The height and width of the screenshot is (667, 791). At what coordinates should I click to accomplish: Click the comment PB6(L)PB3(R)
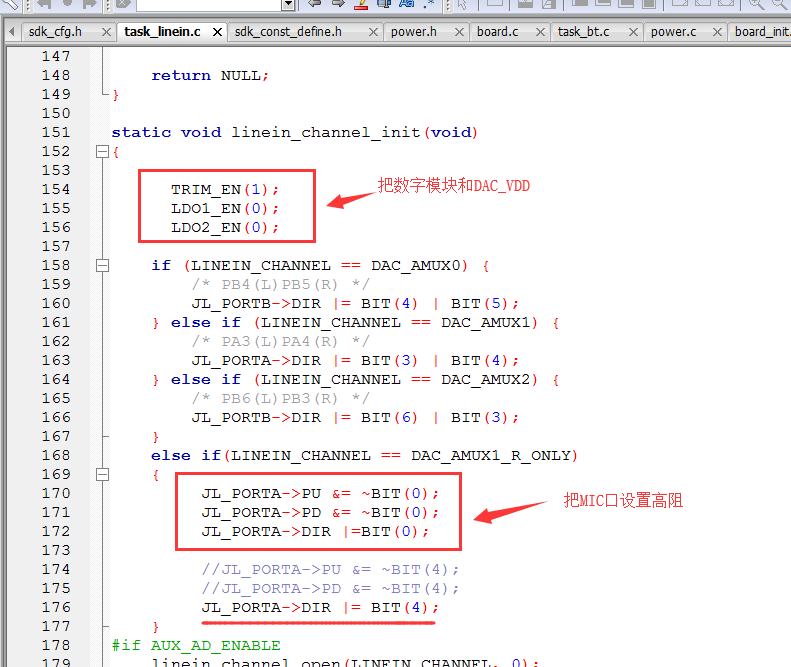coord(280,399)
